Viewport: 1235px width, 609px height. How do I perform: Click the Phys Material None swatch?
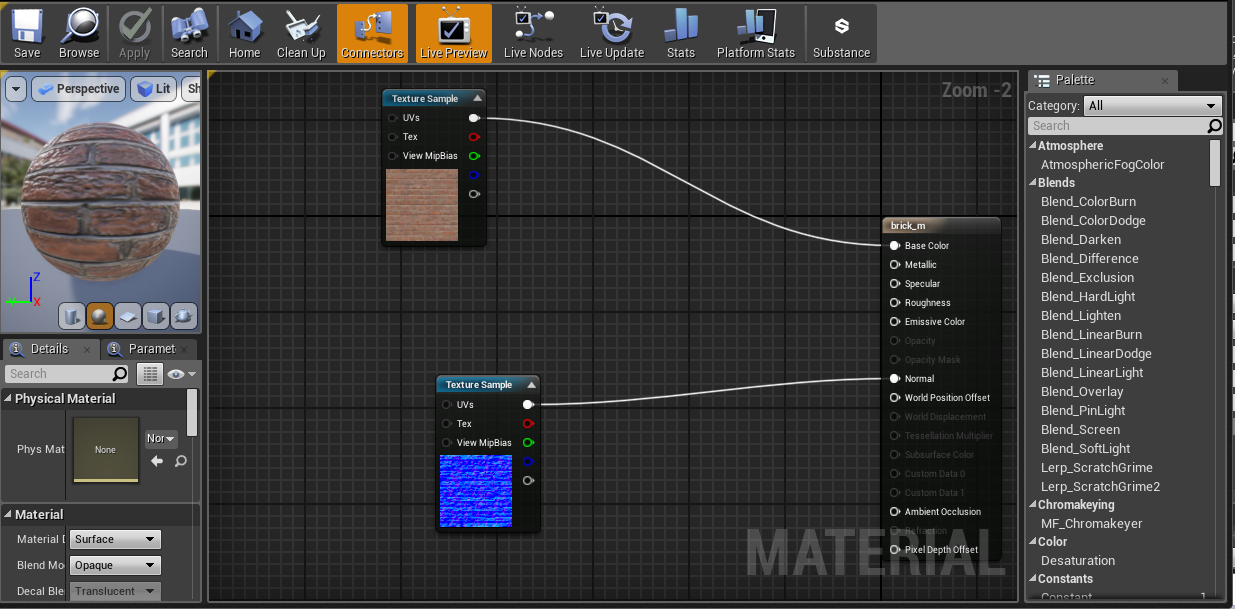104,449
